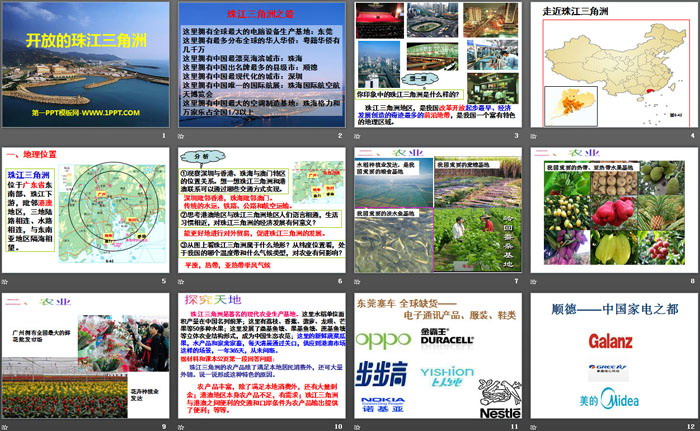Click the animation star icon under slide 11

coord(357,427)
